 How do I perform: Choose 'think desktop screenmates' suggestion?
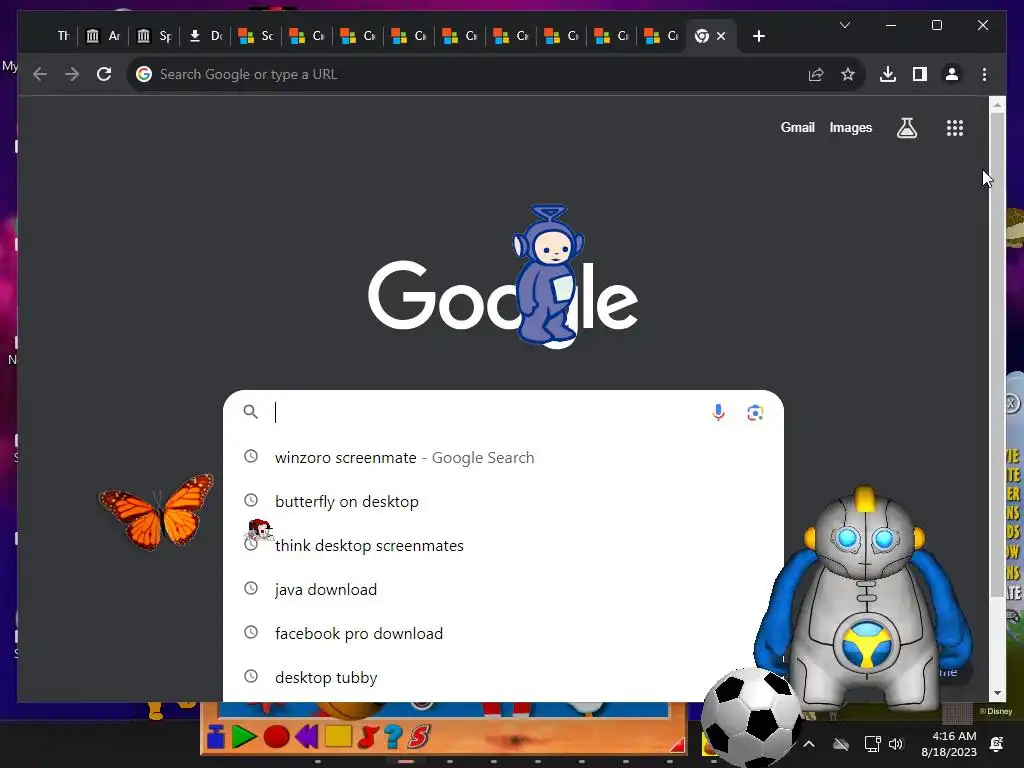503,545
